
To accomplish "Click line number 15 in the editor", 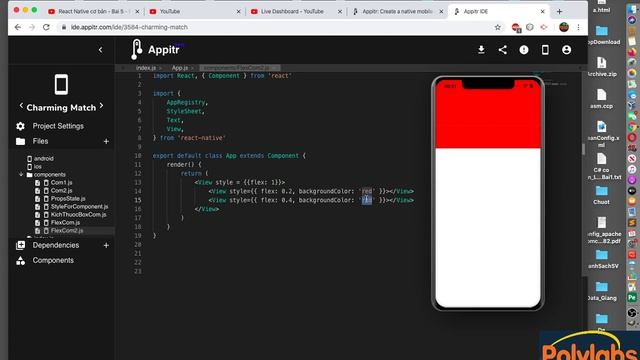I will click(138, 200).
